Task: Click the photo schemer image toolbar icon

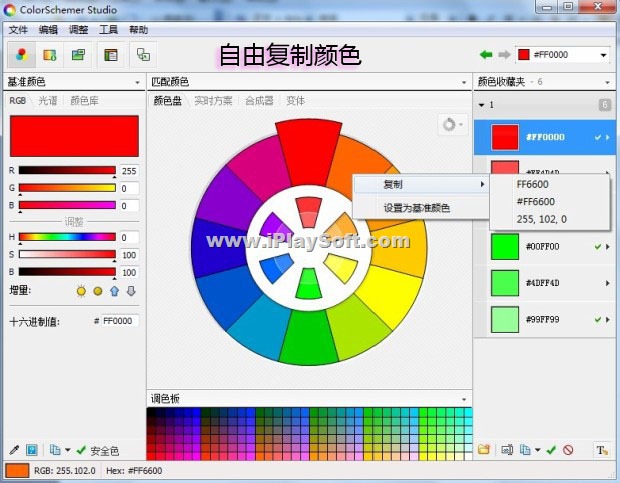Action: (78, 55)
